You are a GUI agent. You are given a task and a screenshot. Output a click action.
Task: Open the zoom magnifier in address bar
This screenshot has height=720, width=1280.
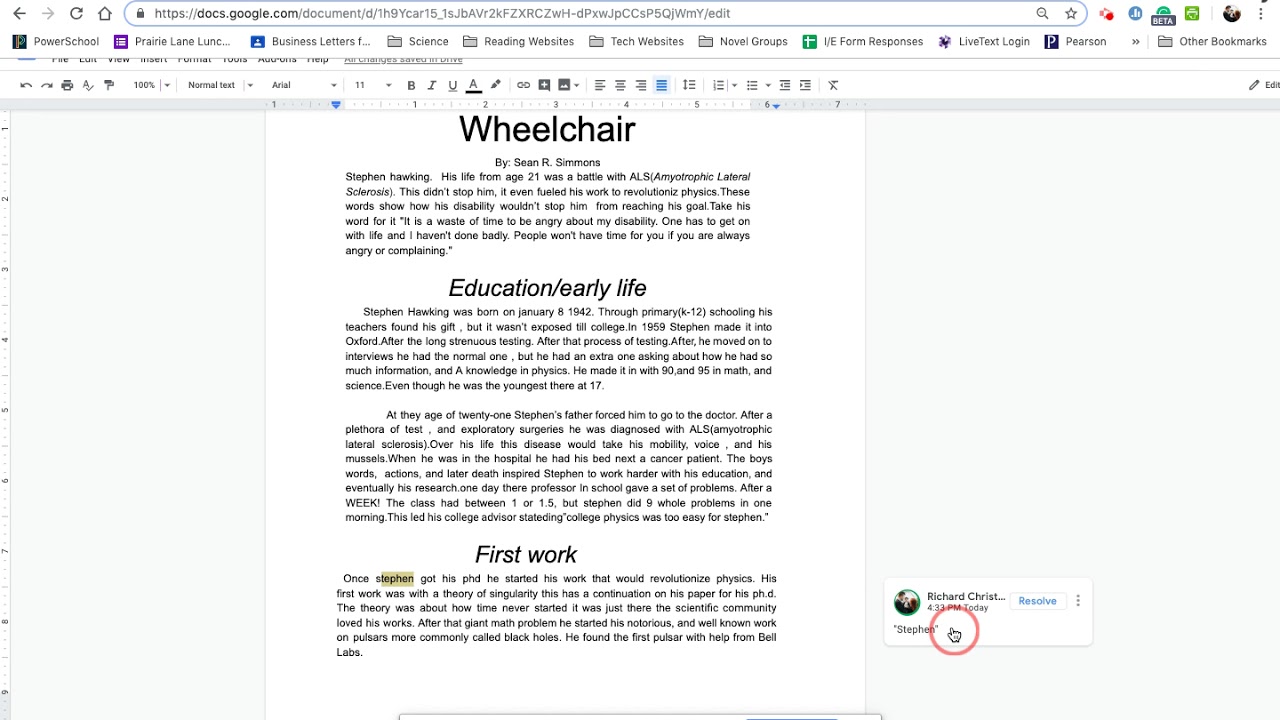pyautogui.click(x=1042, y=13)
